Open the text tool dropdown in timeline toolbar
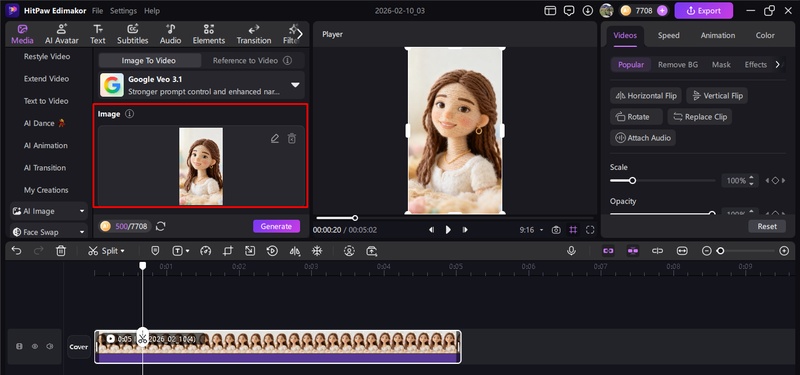Screen dimensions: 800x375 (188, 251)
